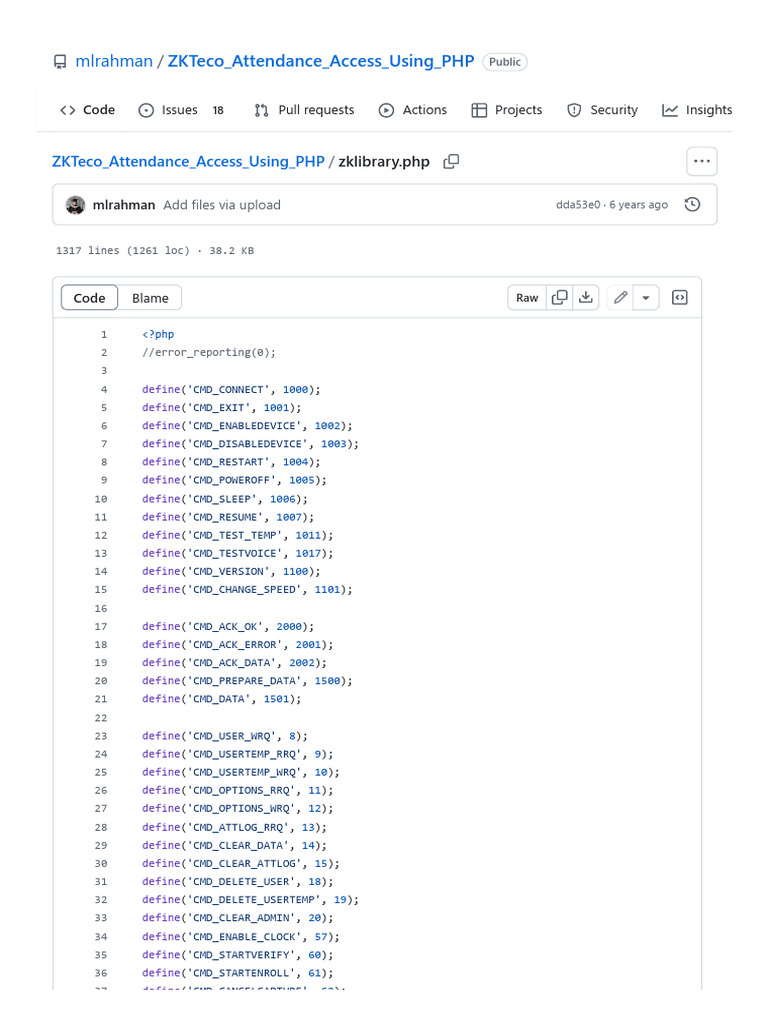This screenshot has width=768, height=1024.
Task: Copy the zklibrary.php file path
Action: 452,161
